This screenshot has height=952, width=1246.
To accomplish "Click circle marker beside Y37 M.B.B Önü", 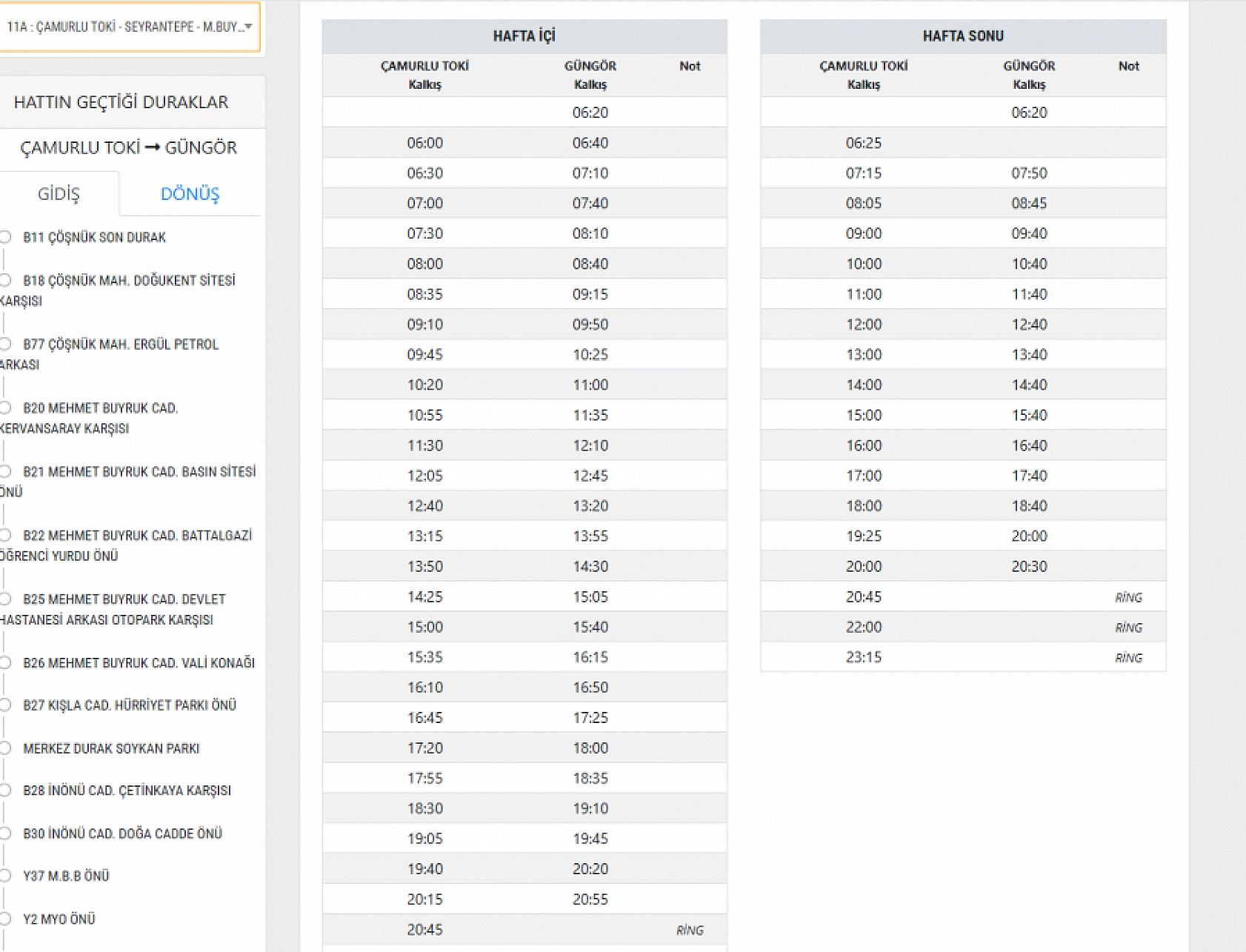I will [x=5, y=876].
